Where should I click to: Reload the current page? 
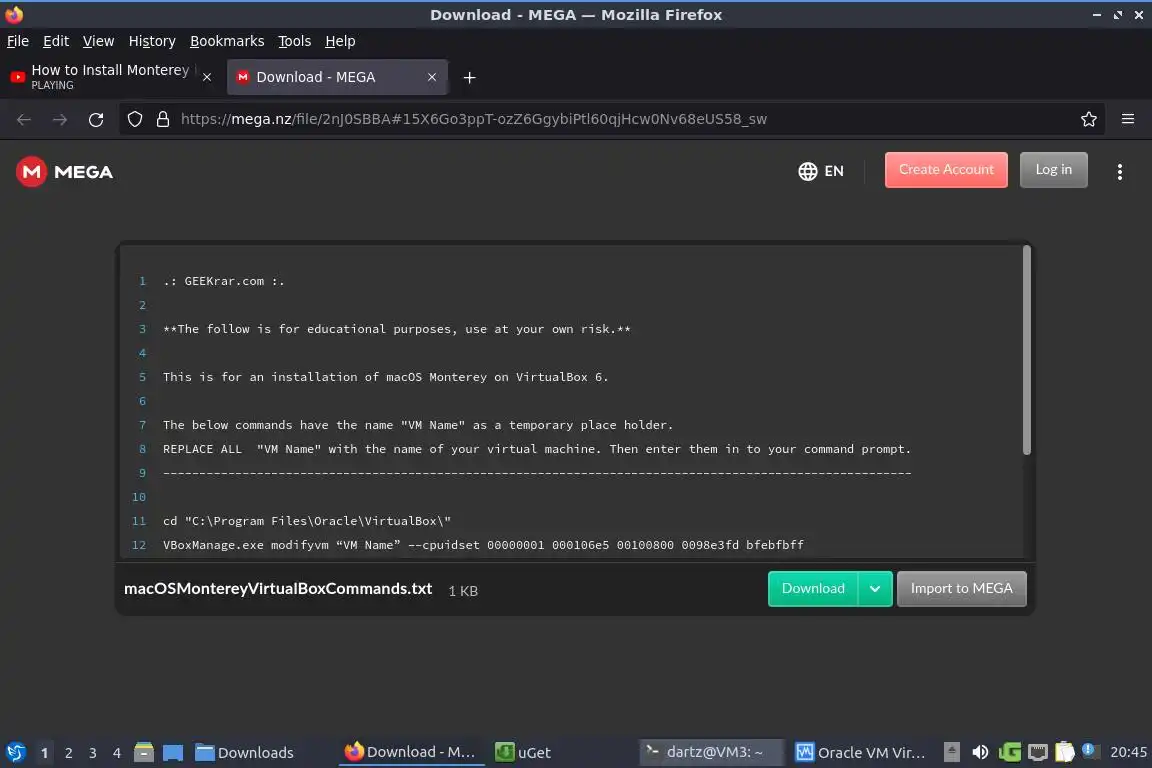(96, 119)
